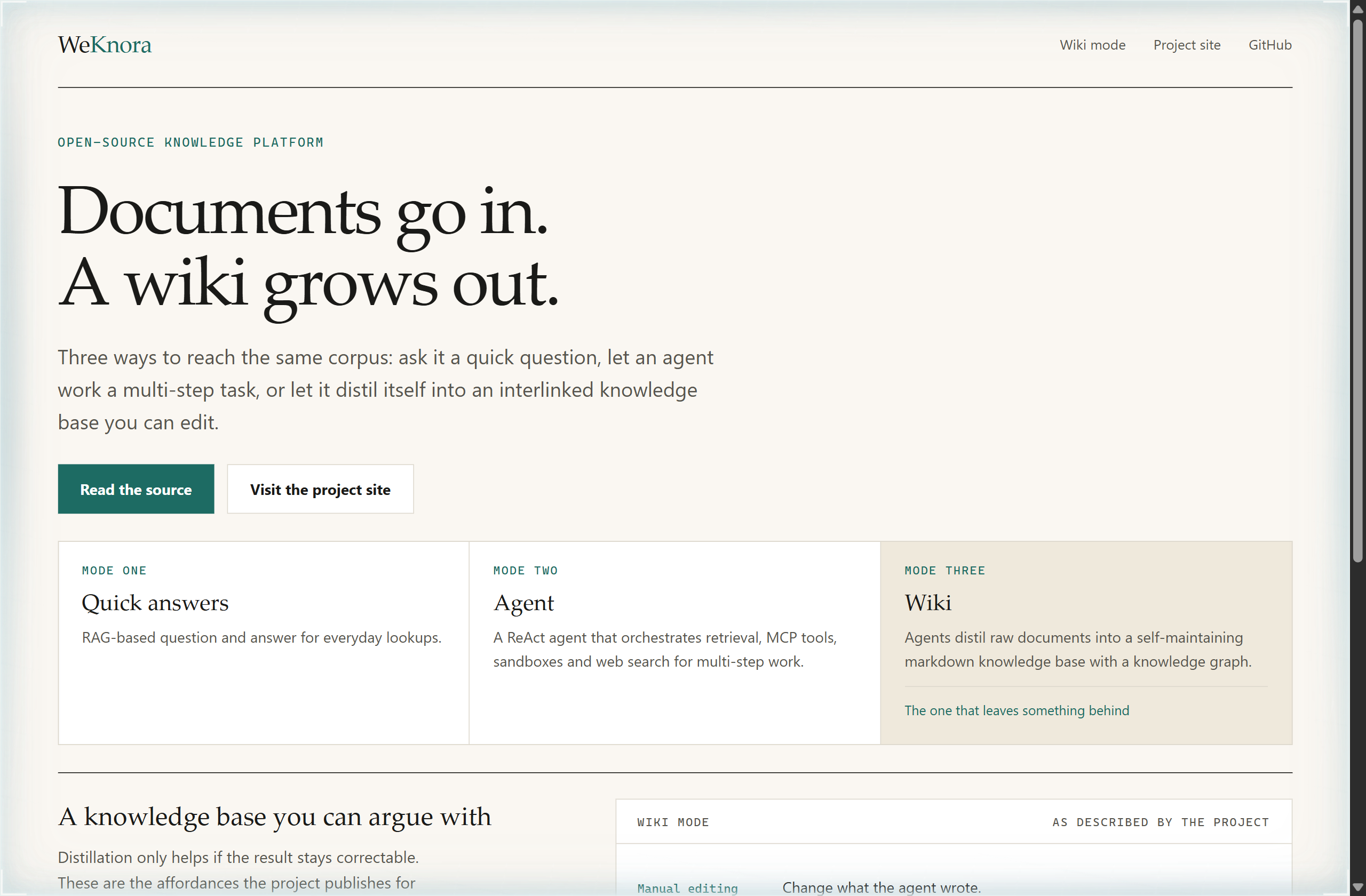This screenshot has height=896, width=1366.
Task: Click 'The one that leaves something behind'
Action: tap(1016, 710)
